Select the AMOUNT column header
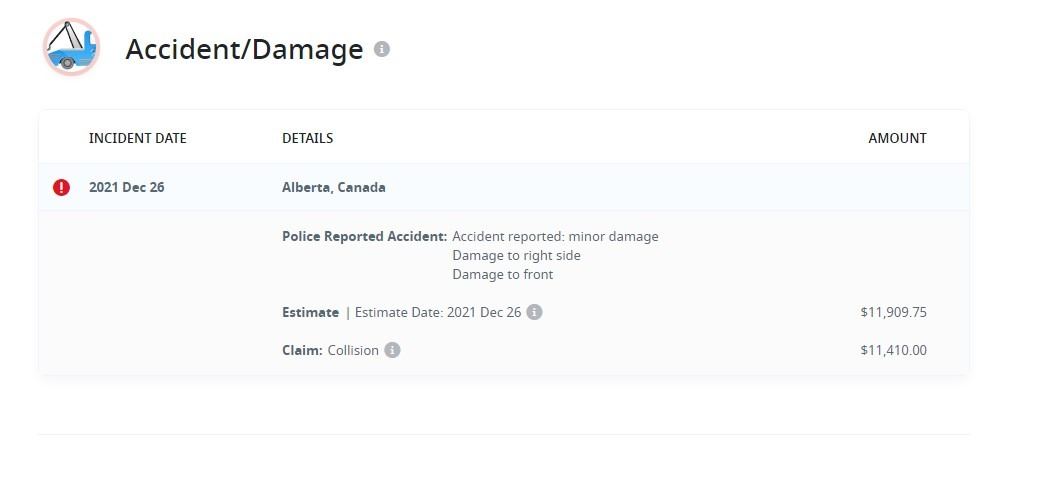Viewport: 1059px width, 482px height. (897, 138)
